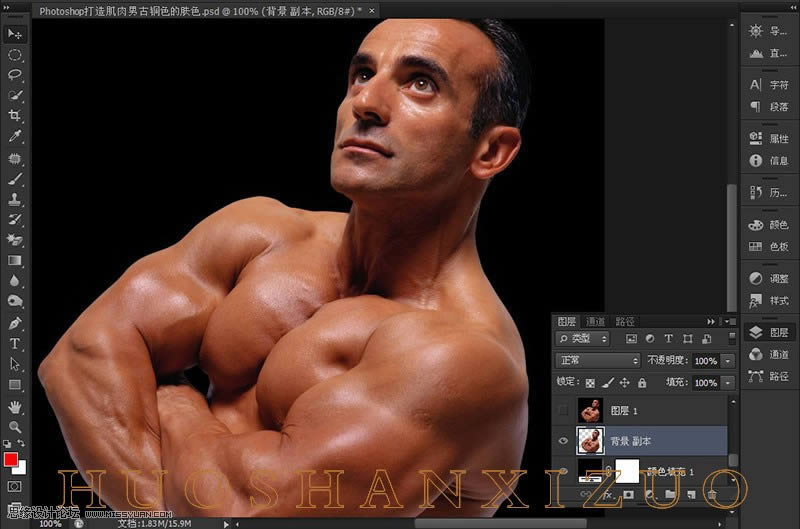The width and height of the screenshot is (800, 529).
Task: Switch to the 通道 tab
Action: point(596,321)
